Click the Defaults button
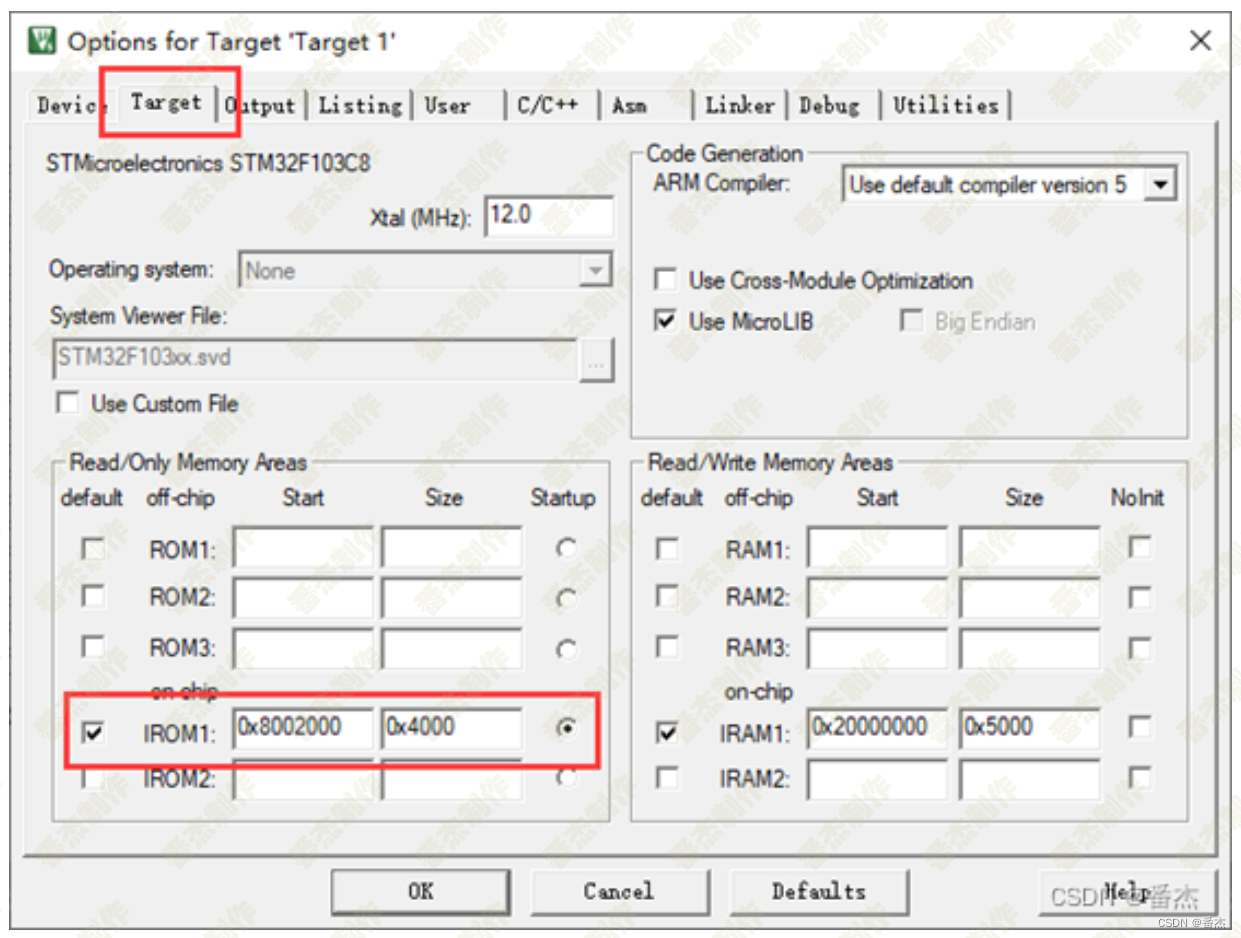This screenshot has width=1241, height=938. coord(818,891)
